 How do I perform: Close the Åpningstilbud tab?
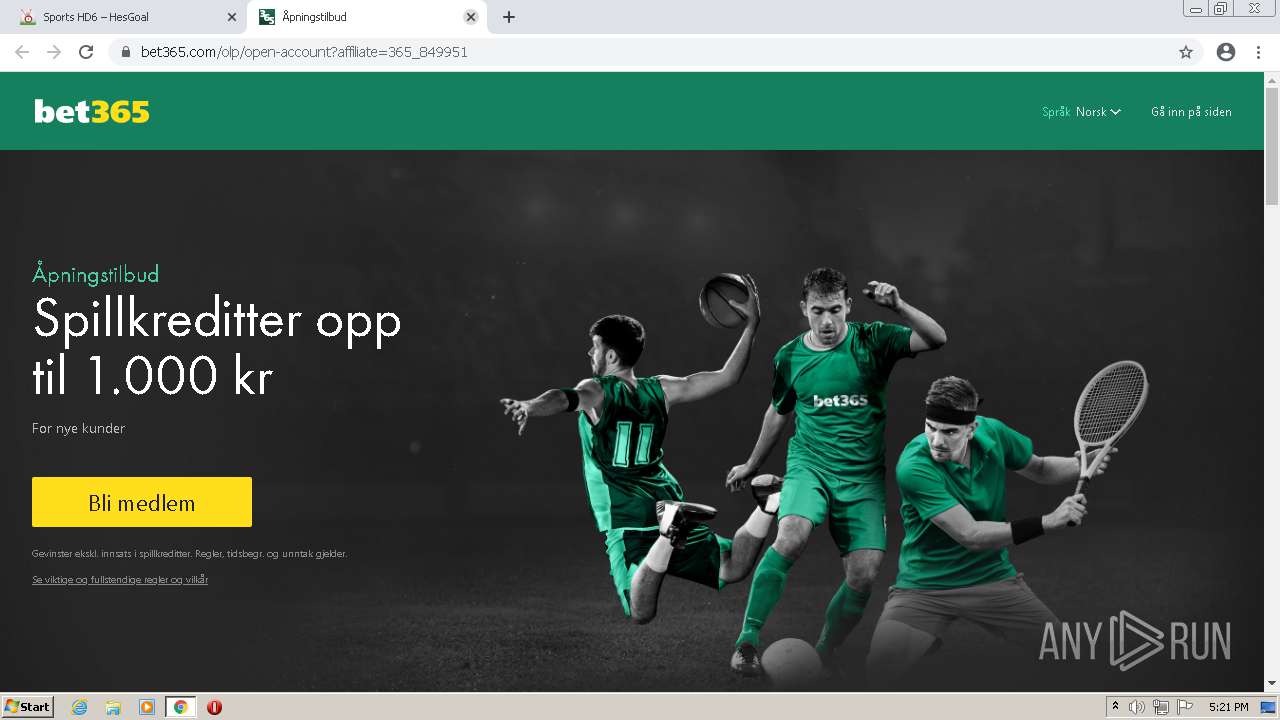pos(471,17)
